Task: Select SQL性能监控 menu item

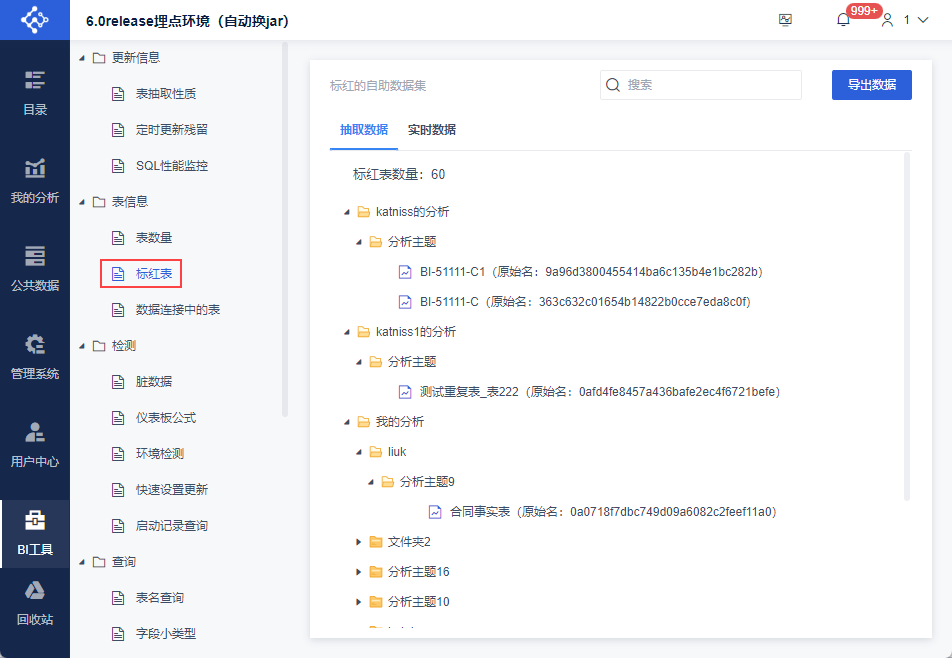Action: click(x=171, y=166)
